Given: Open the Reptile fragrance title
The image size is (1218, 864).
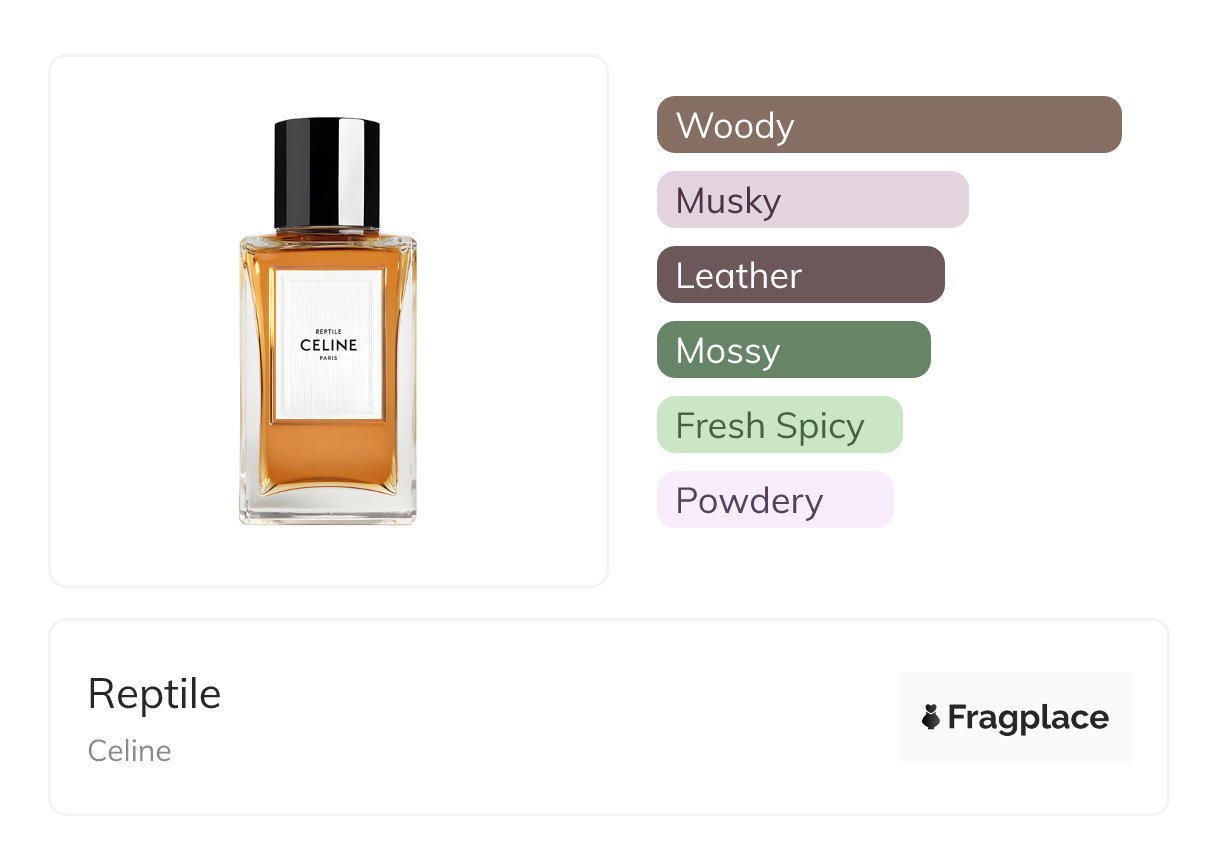Looking at the screenshot, I should tap(154, 693).
